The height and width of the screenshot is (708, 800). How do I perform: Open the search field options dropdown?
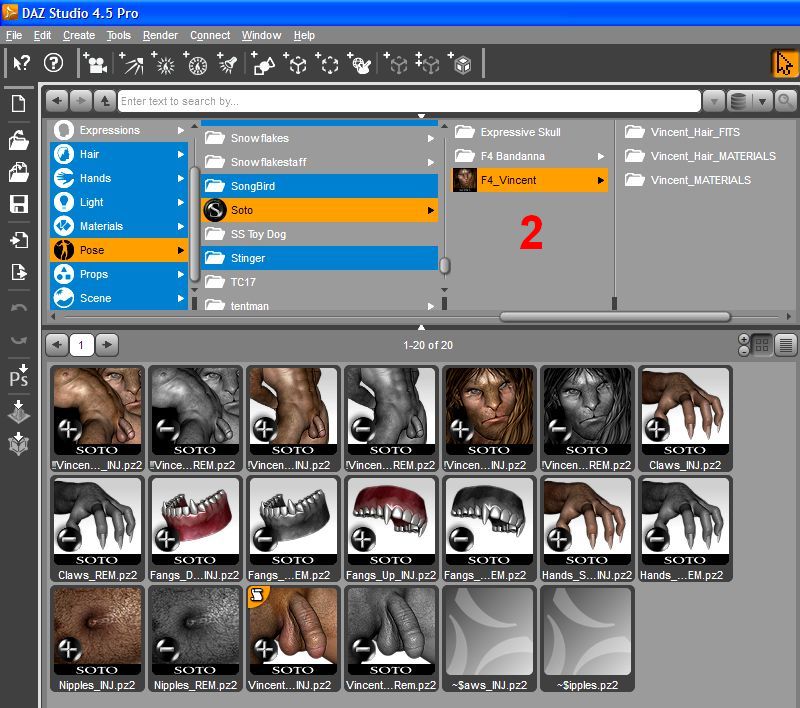(x=714, y=102)
